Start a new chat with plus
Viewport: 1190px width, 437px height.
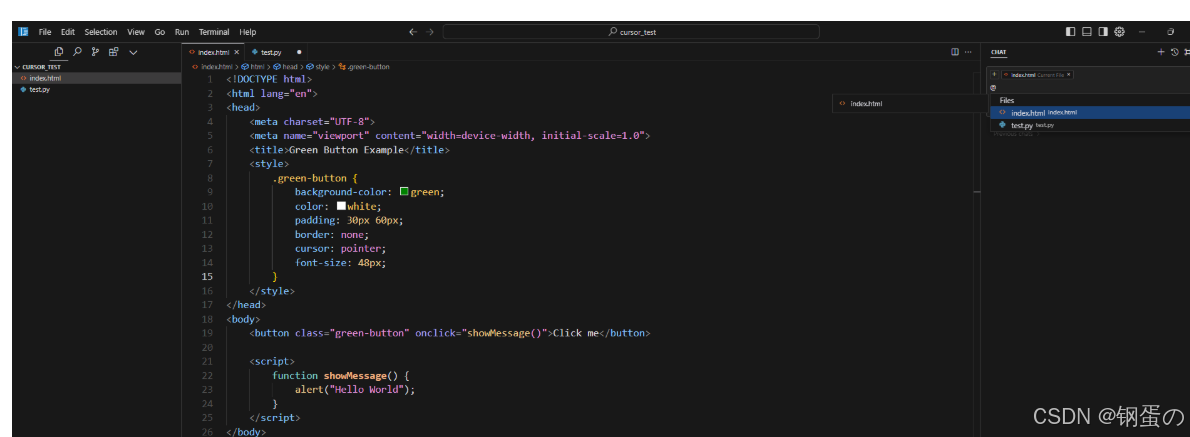click(1160, 52)
